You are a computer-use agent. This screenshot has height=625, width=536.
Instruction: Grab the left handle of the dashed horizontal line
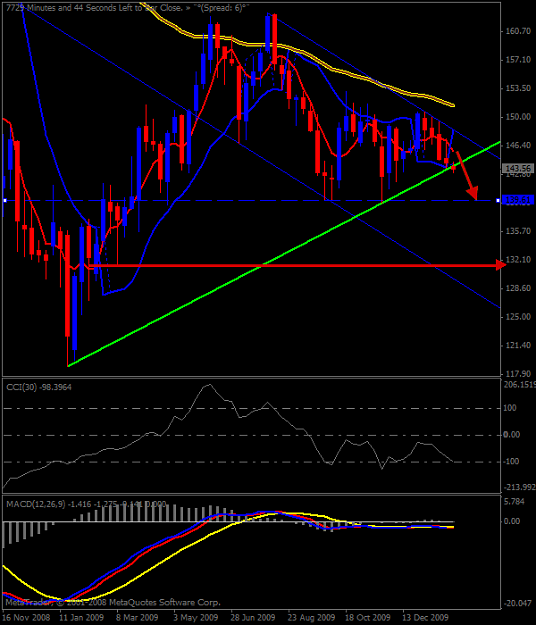point(5,200)
